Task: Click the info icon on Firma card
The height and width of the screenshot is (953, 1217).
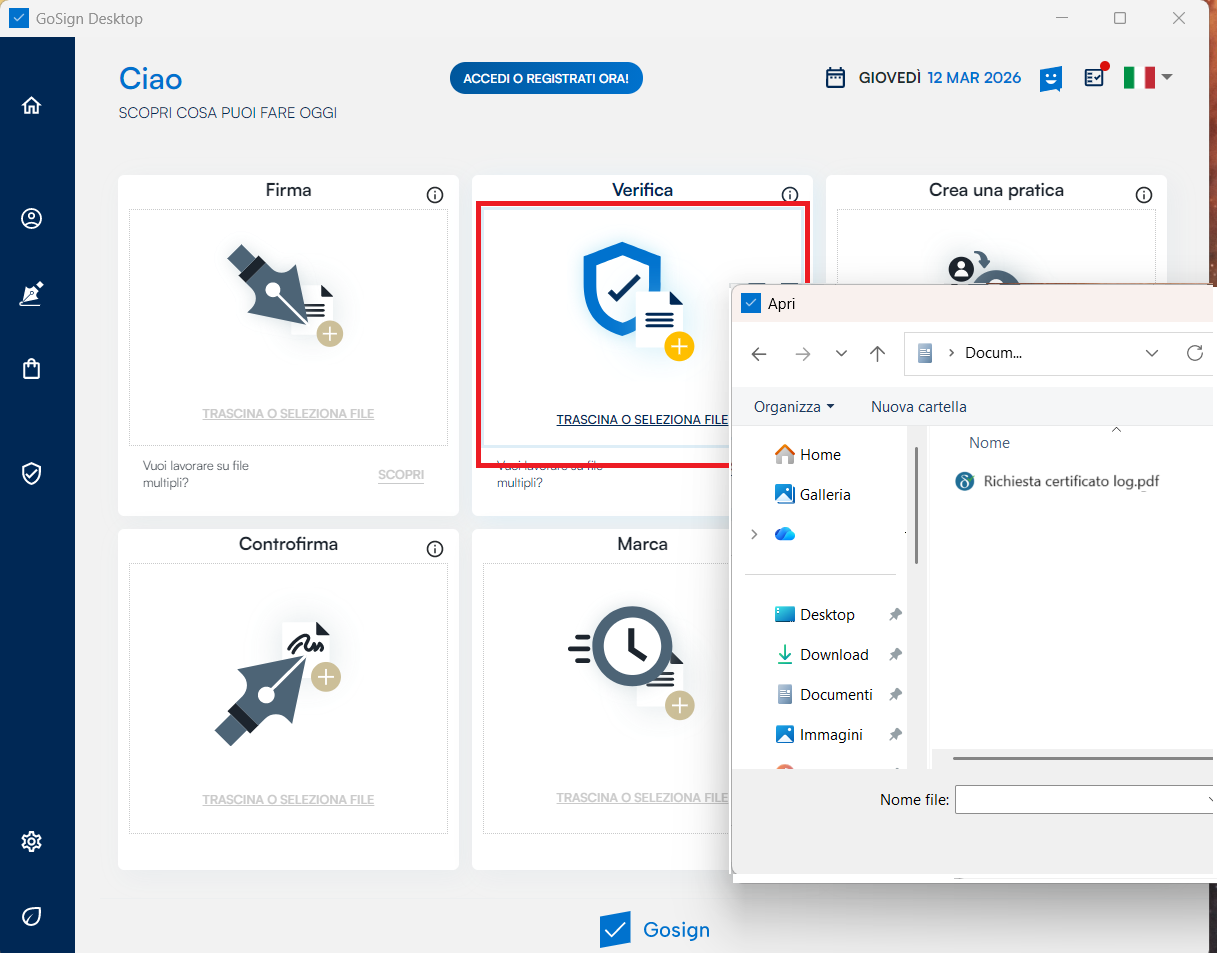Action: pos(435,195)
